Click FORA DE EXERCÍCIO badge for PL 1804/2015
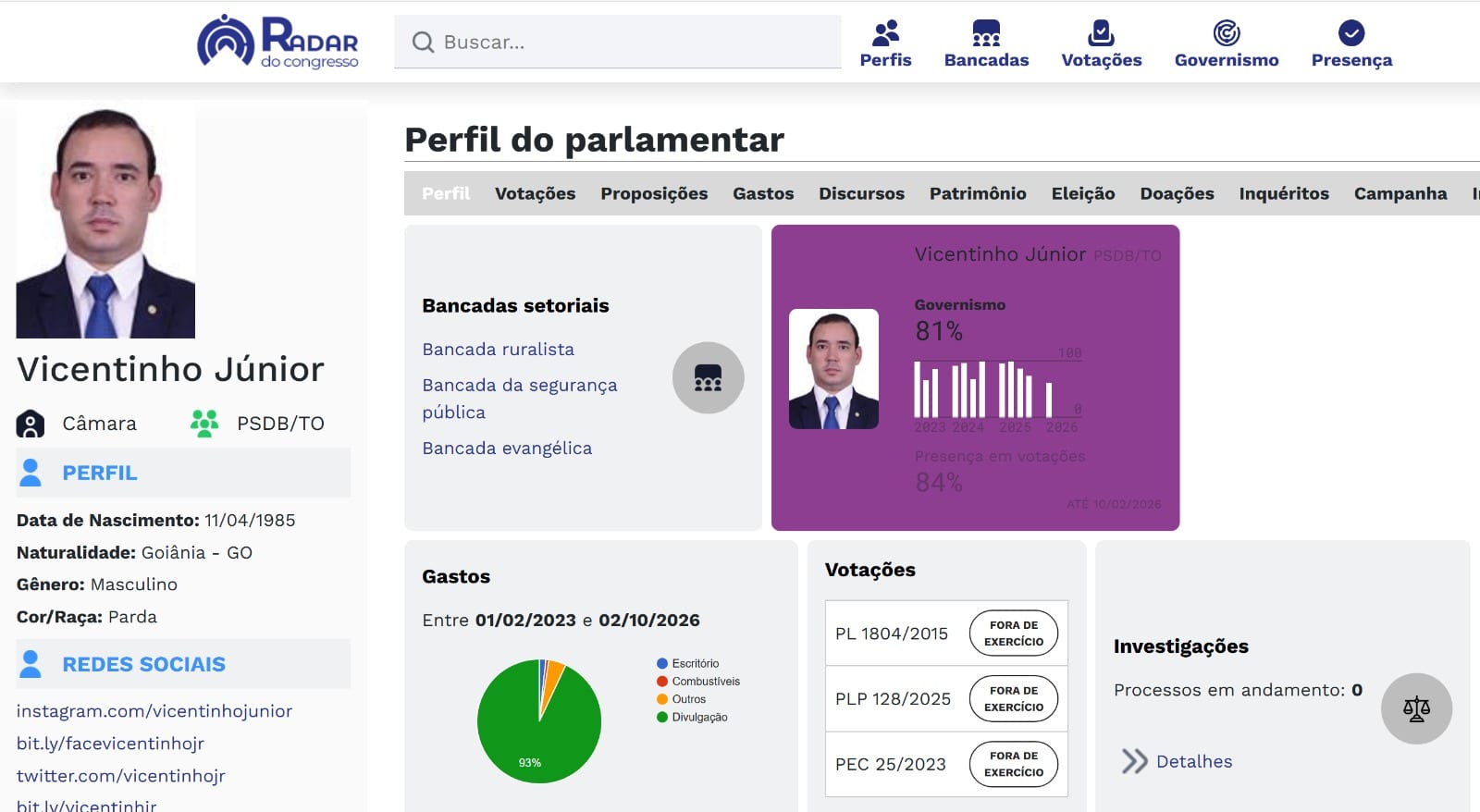Viewport: 1480px width, 812px height. (x=1014, y=634)
